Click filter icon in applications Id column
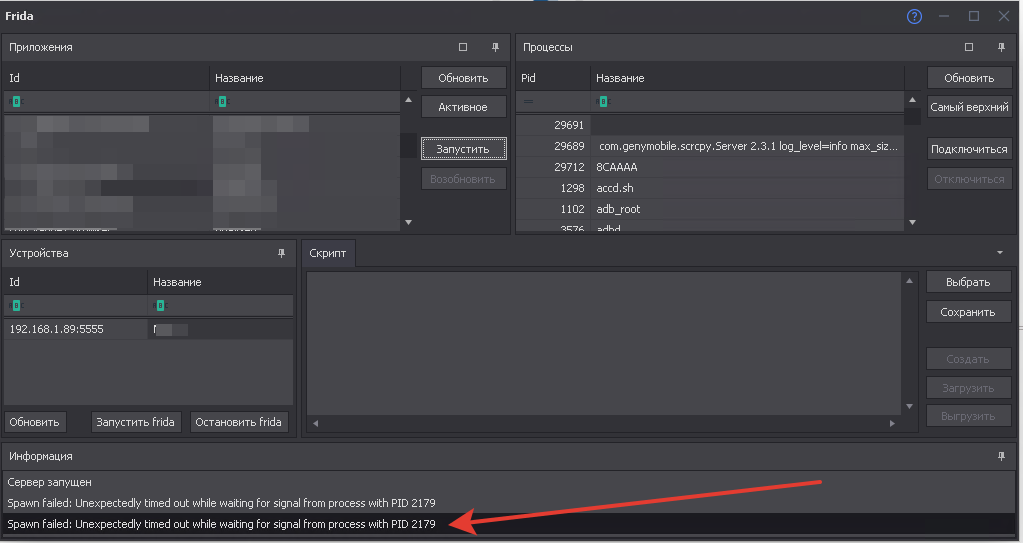 [x=16, y=102]
